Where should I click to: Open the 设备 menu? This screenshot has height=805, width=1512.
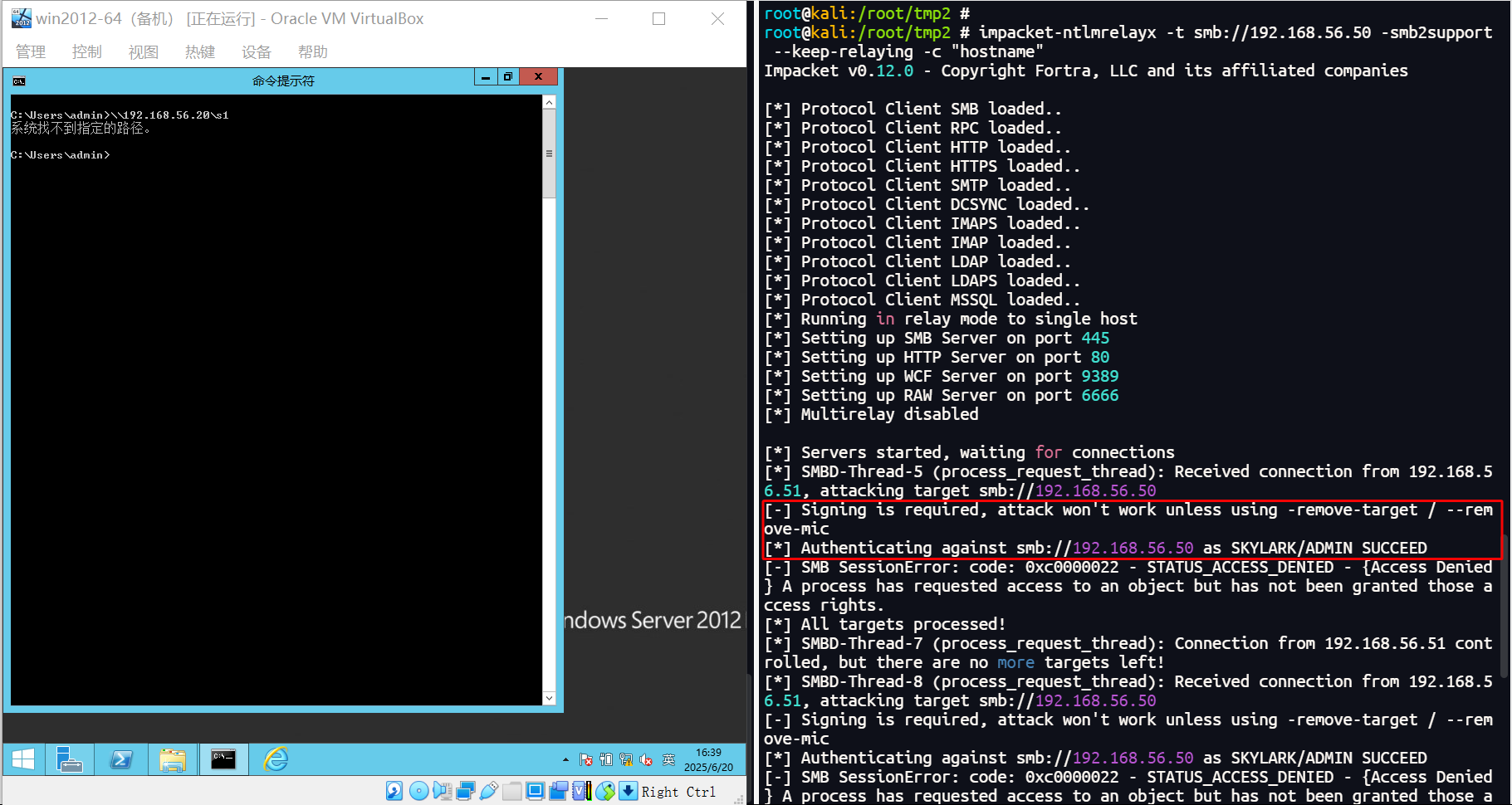tap(257, 52)
